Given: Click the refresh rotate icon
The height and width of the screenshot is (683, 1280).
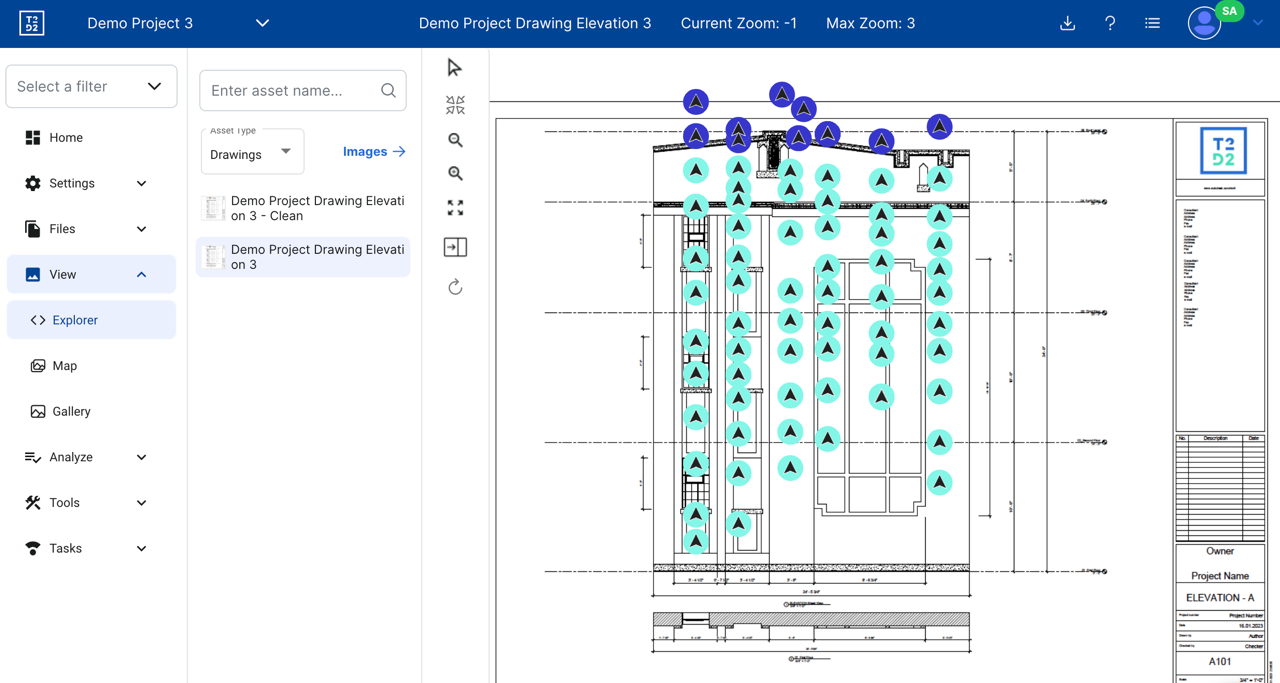Looking at the screenshot, I should (455, 287).
